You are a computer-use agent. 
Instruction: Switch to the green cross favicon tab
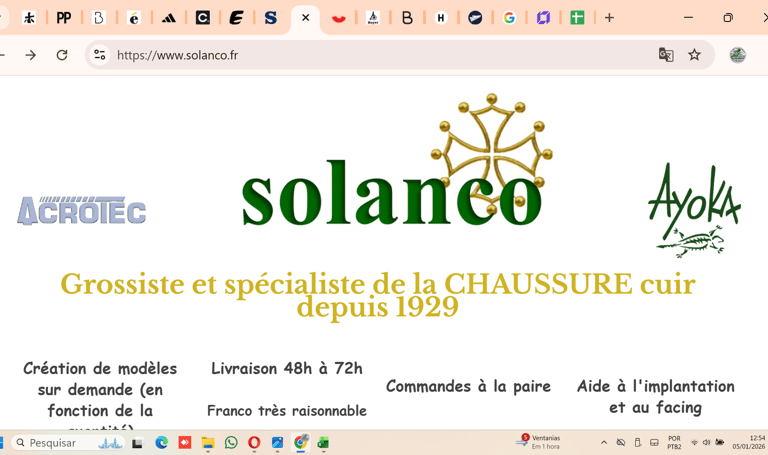577,18
